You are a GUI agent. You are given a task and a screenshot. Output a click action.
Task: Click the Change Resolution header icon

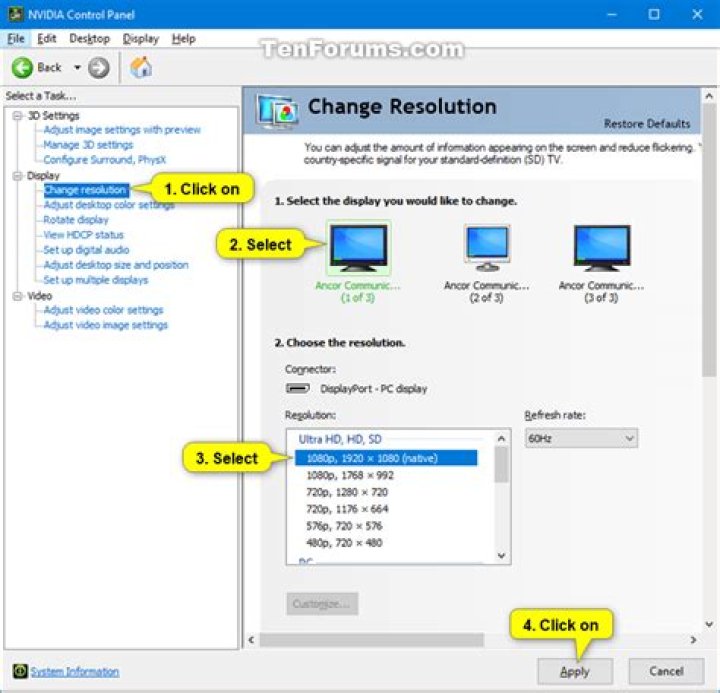coord(278,112)
